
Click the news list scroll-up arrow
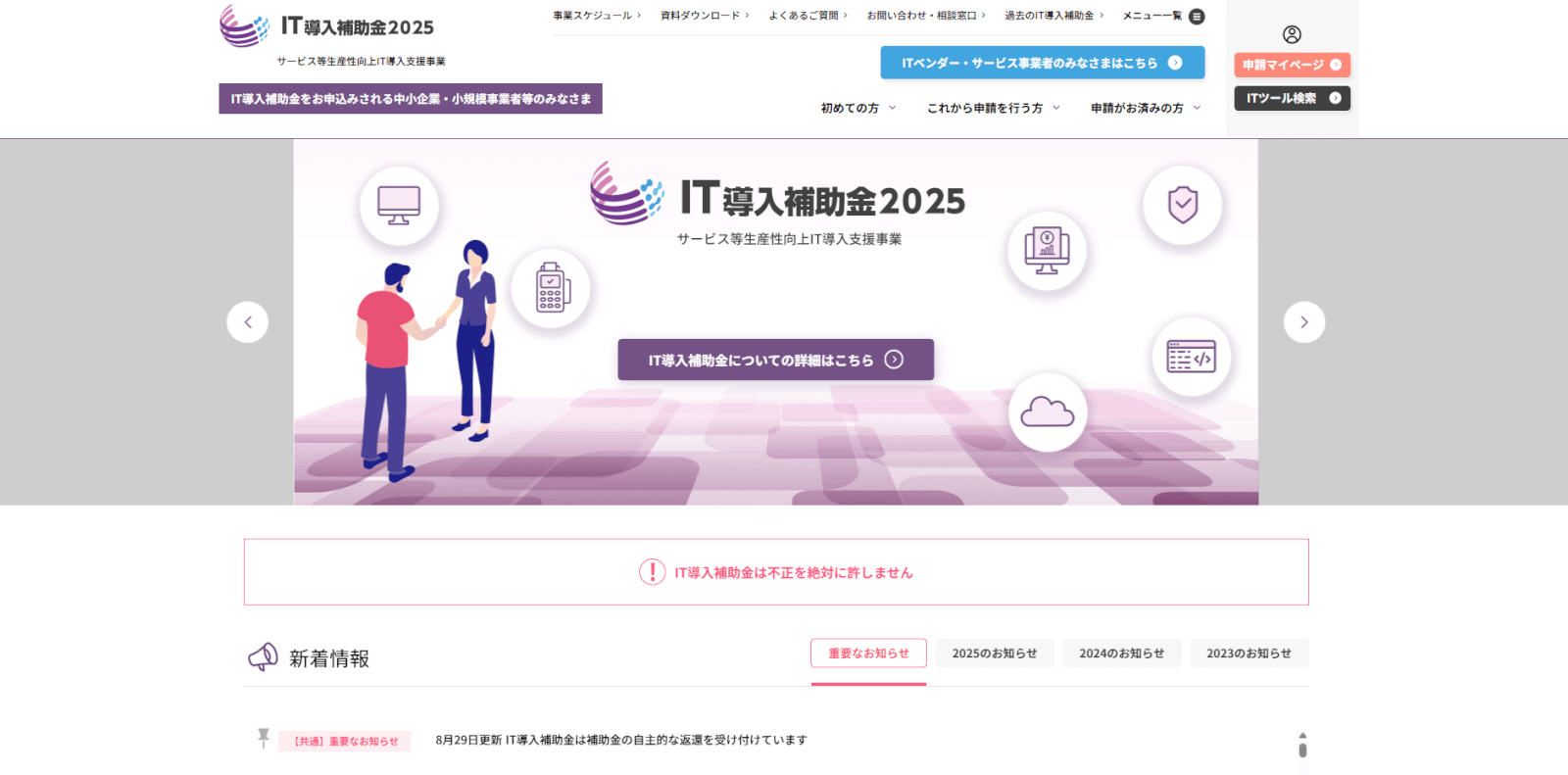click(x=1302, y=735)
